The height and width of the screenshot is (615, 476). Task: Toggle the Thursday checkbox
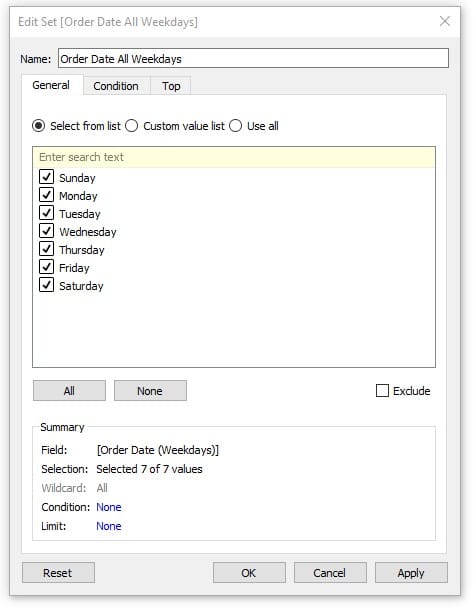click(x=46, y=249)
